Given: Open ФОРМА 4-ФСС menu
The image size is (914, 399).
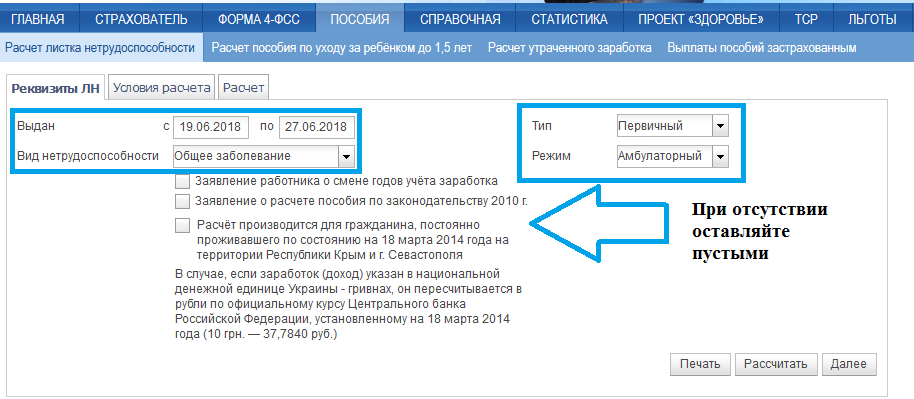Looking at the screenshot, I should 259,19.
